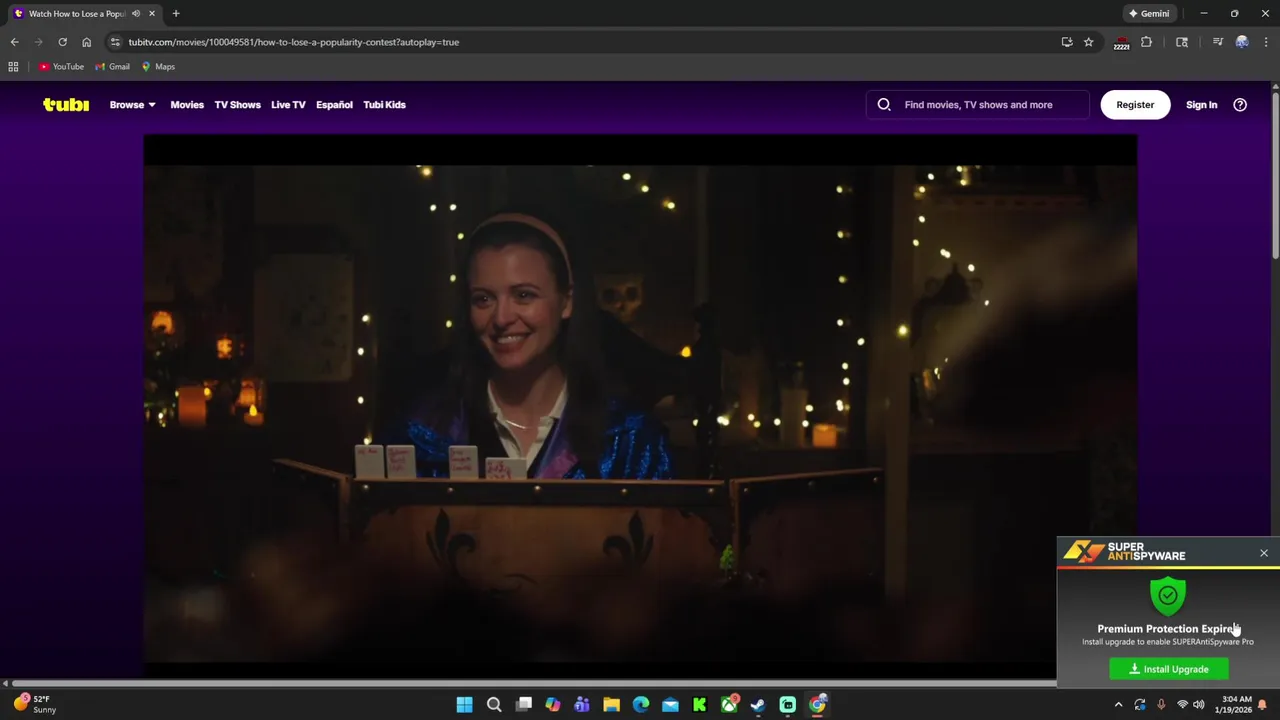This screenshot has height=720, width=1280.
Task: Open Tubi Kids
Action: [384, 104]
